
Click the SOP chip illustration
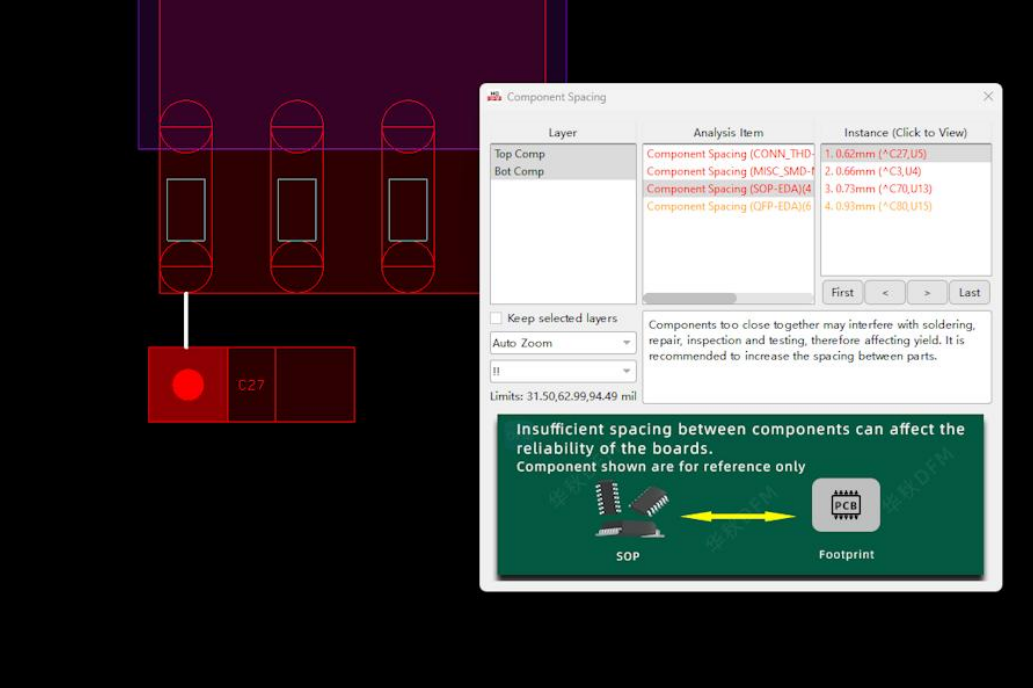click(x=629, y=510)
